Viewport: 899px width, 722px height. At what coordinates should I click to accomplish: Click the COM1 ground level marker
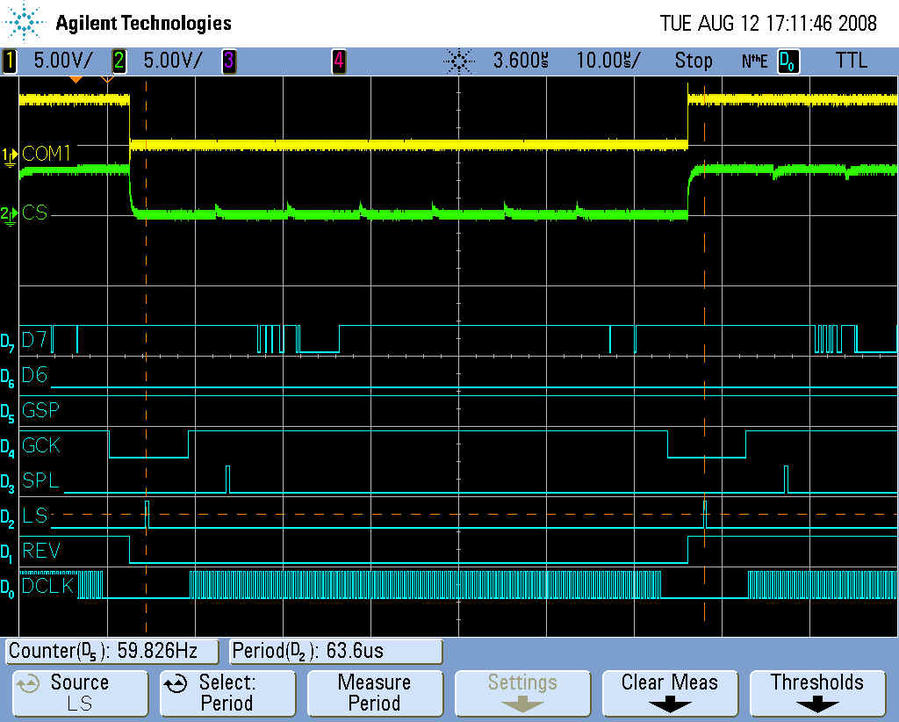pos(11,154)
